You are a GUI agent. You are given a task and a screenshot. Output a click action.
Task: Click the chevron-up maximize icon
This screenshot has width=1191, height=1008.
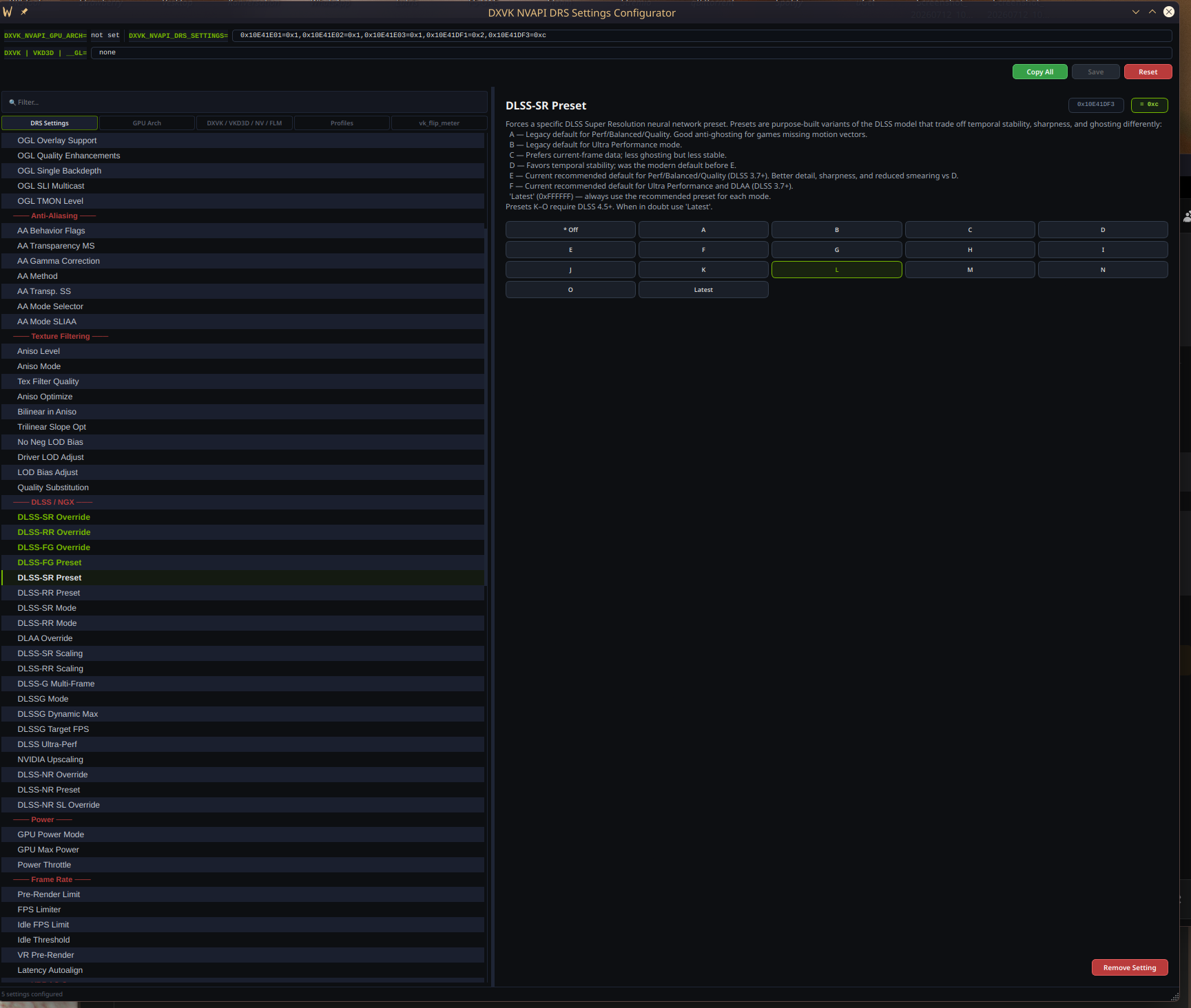1152,12
